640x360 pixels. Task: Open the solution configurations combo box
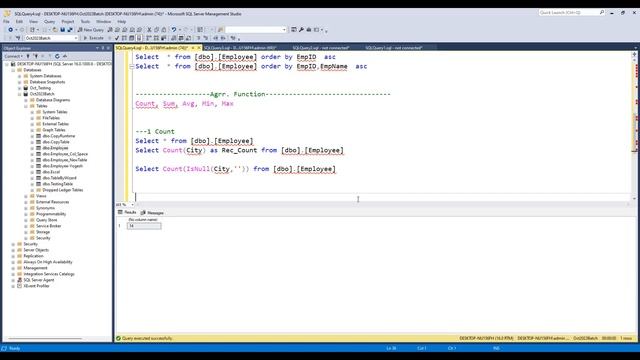256,30
